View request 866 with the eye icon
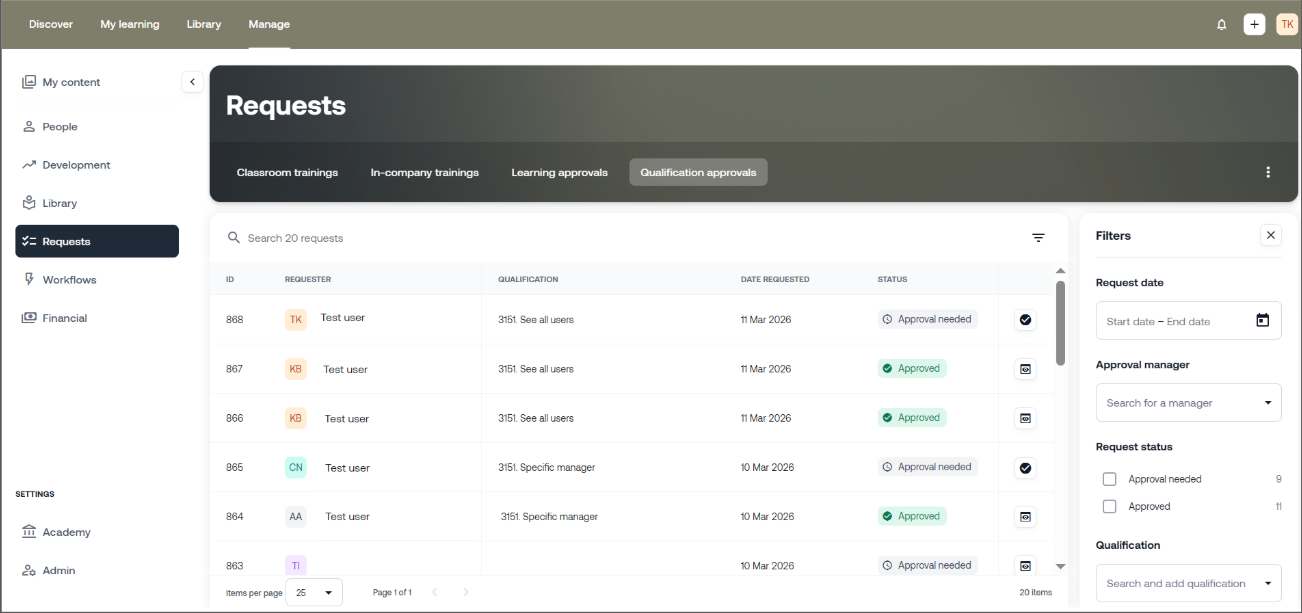1302x613 pixels. (1025, 418)
